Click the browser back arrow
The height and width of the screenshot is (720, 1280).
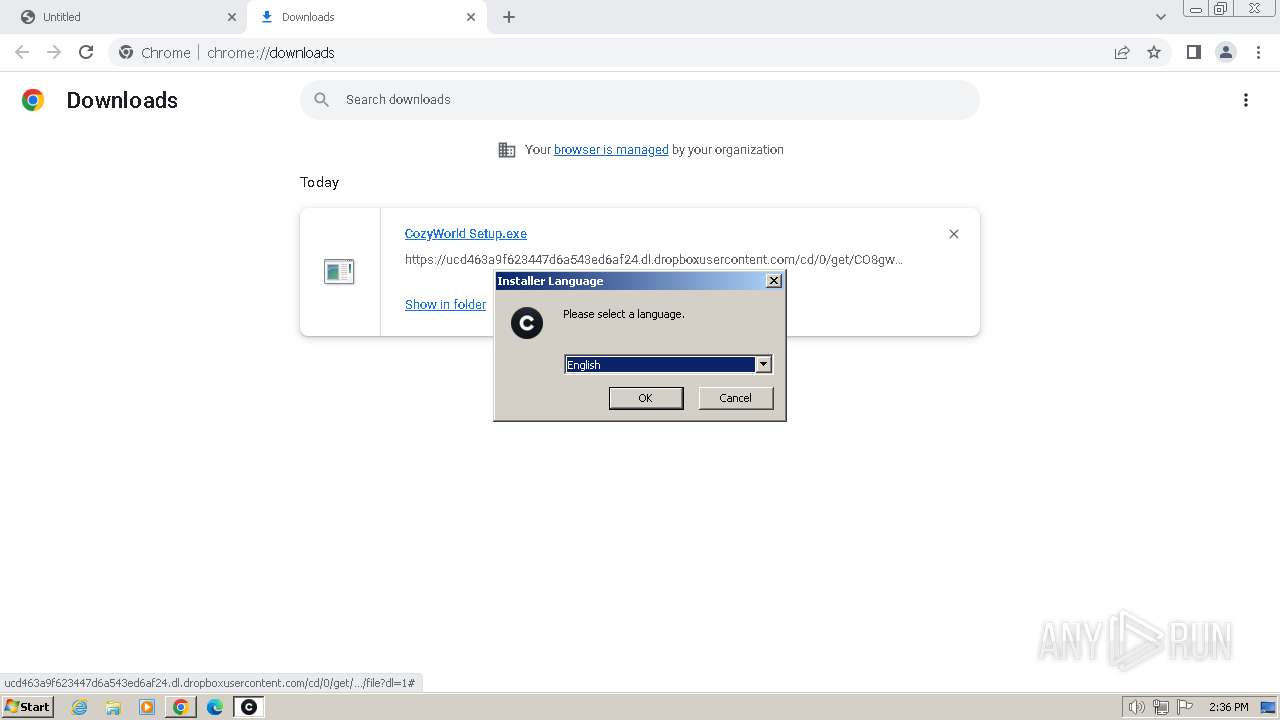click(x=22, y=52)
